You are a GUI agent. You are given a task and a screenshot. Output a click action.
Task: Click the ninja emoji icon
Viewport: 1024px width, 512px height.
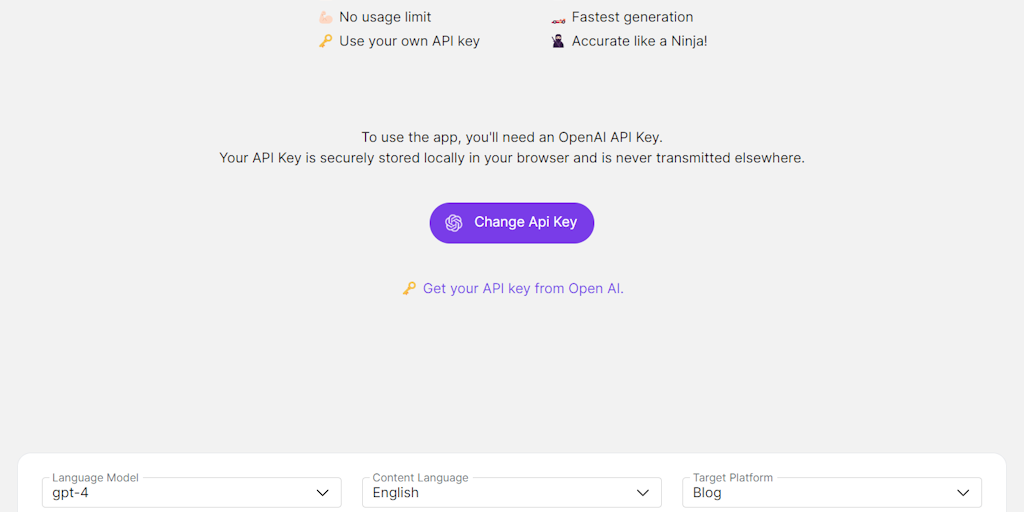point(558,41)
